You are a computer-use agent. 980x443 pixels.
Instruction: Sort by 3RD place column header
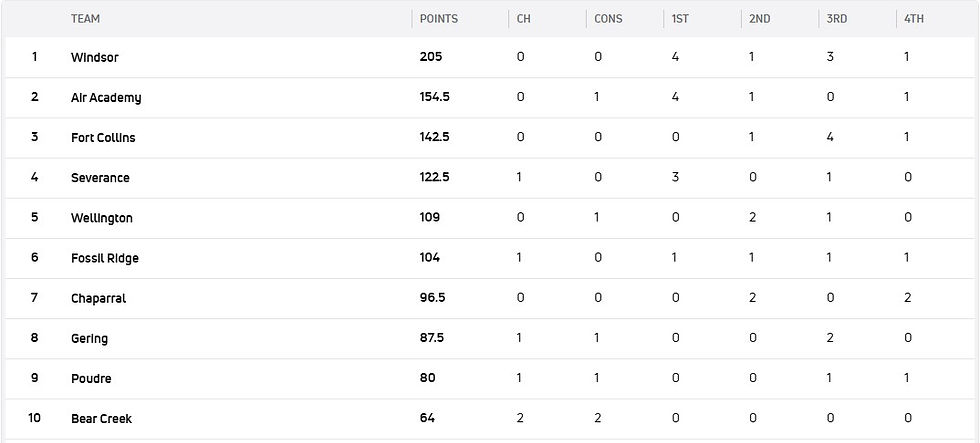[x=837, y=19]
